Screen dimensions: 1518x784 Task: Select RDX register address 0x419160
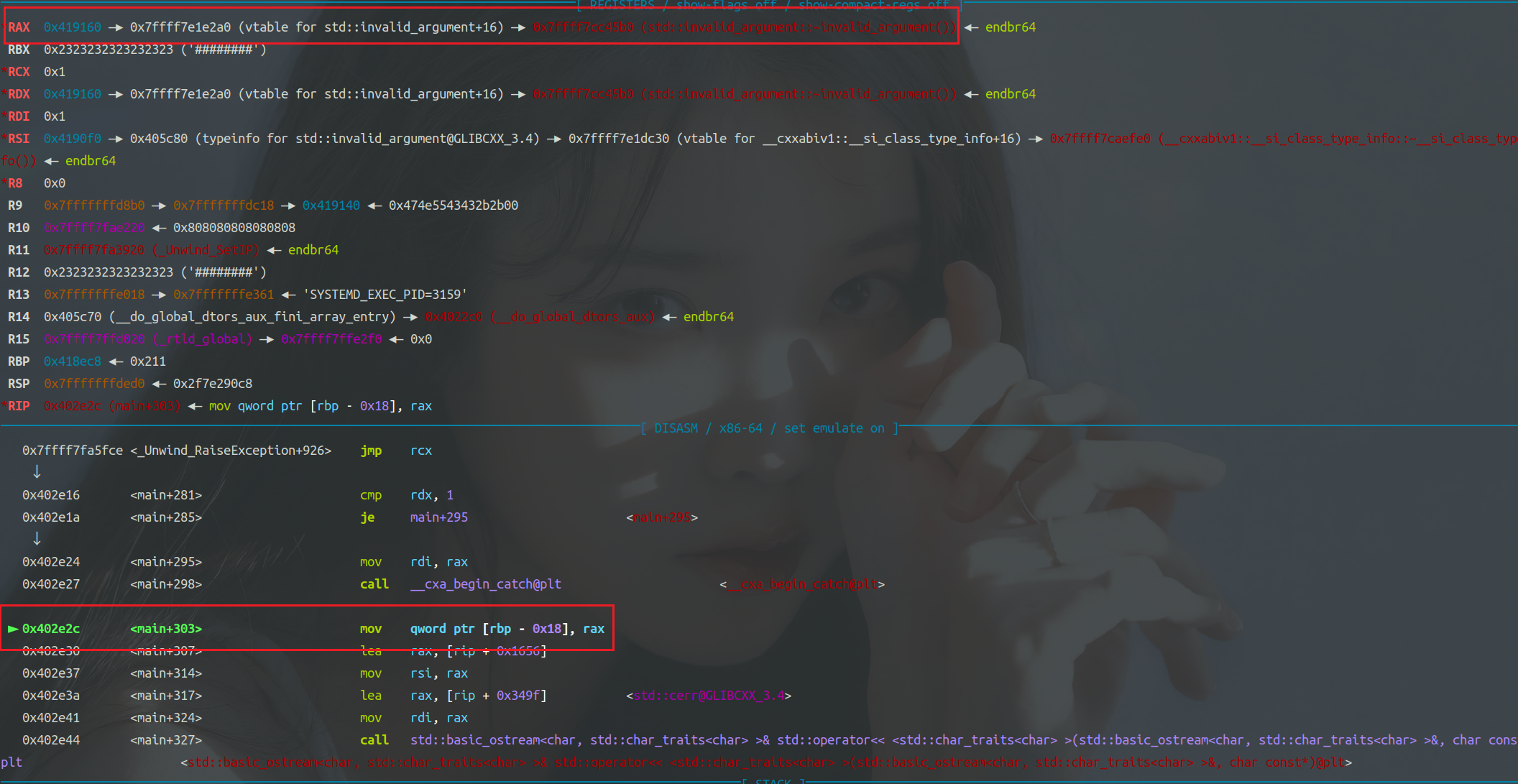tap(73, 94)
